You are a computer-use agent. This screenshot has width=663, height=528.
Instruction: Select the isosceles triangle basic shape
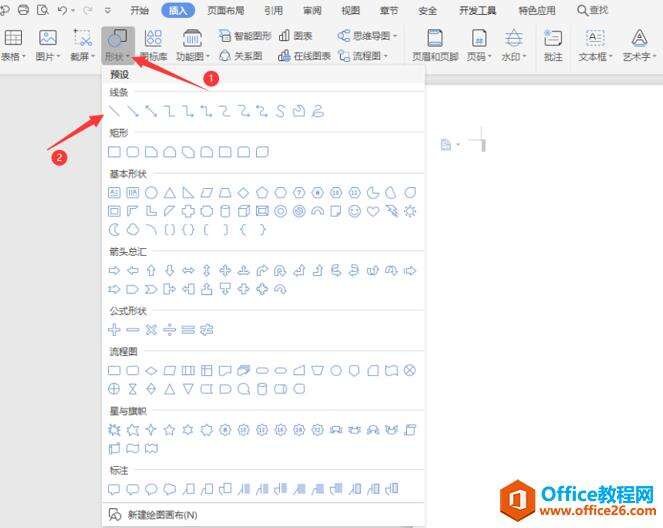pos(170,193)
